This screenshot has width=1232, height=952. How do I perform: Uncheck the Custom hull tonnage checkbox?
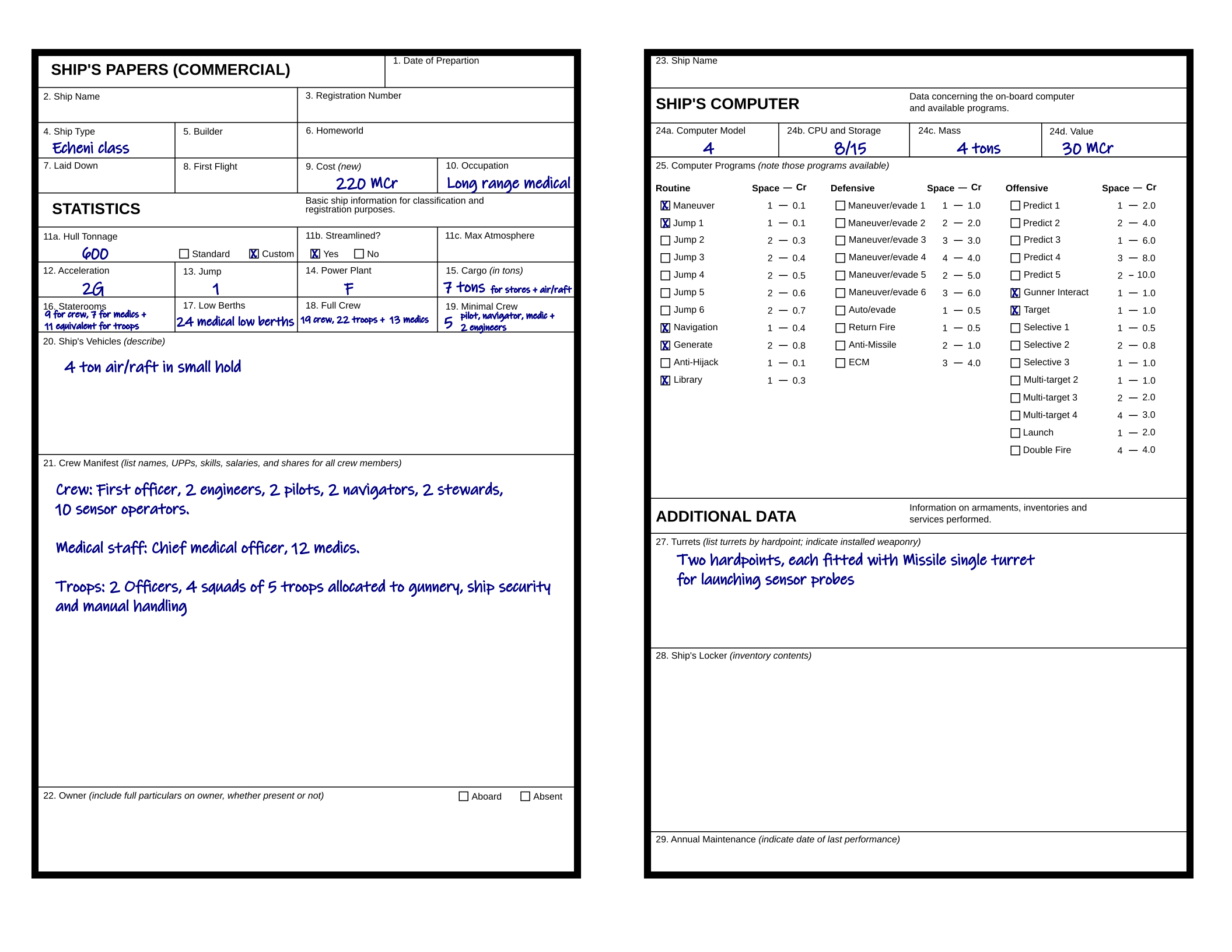point(254,254)
